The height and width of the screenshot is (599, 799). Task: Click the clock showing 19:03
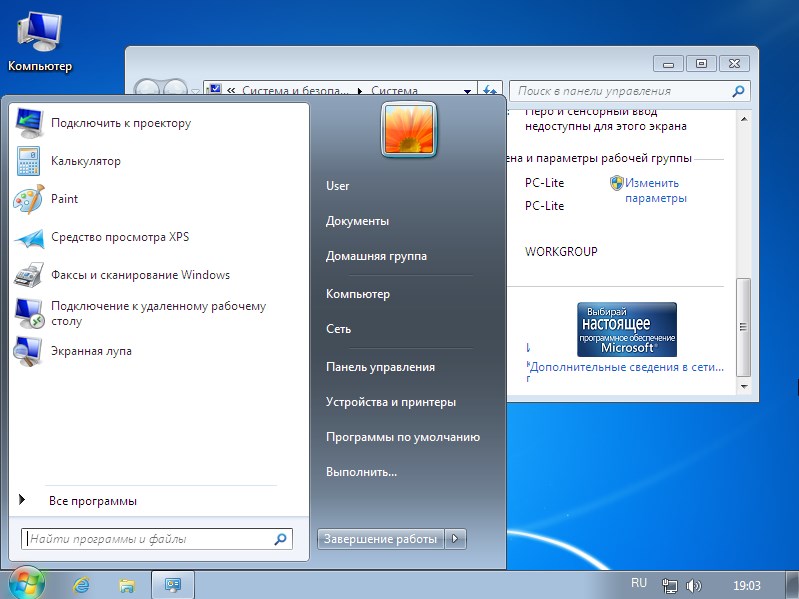[747, 586]
